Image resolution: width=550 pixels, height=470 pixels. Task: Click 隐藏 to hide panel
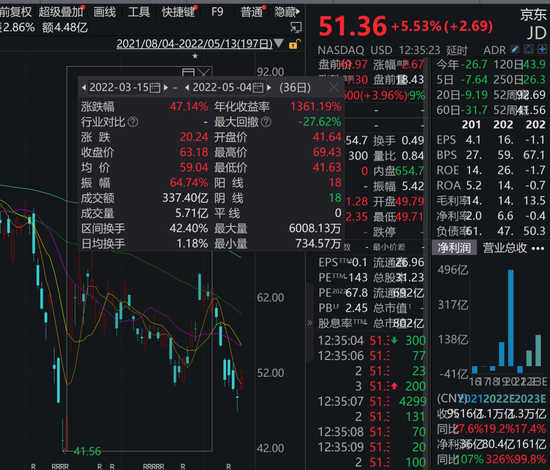tap(287, 12)
